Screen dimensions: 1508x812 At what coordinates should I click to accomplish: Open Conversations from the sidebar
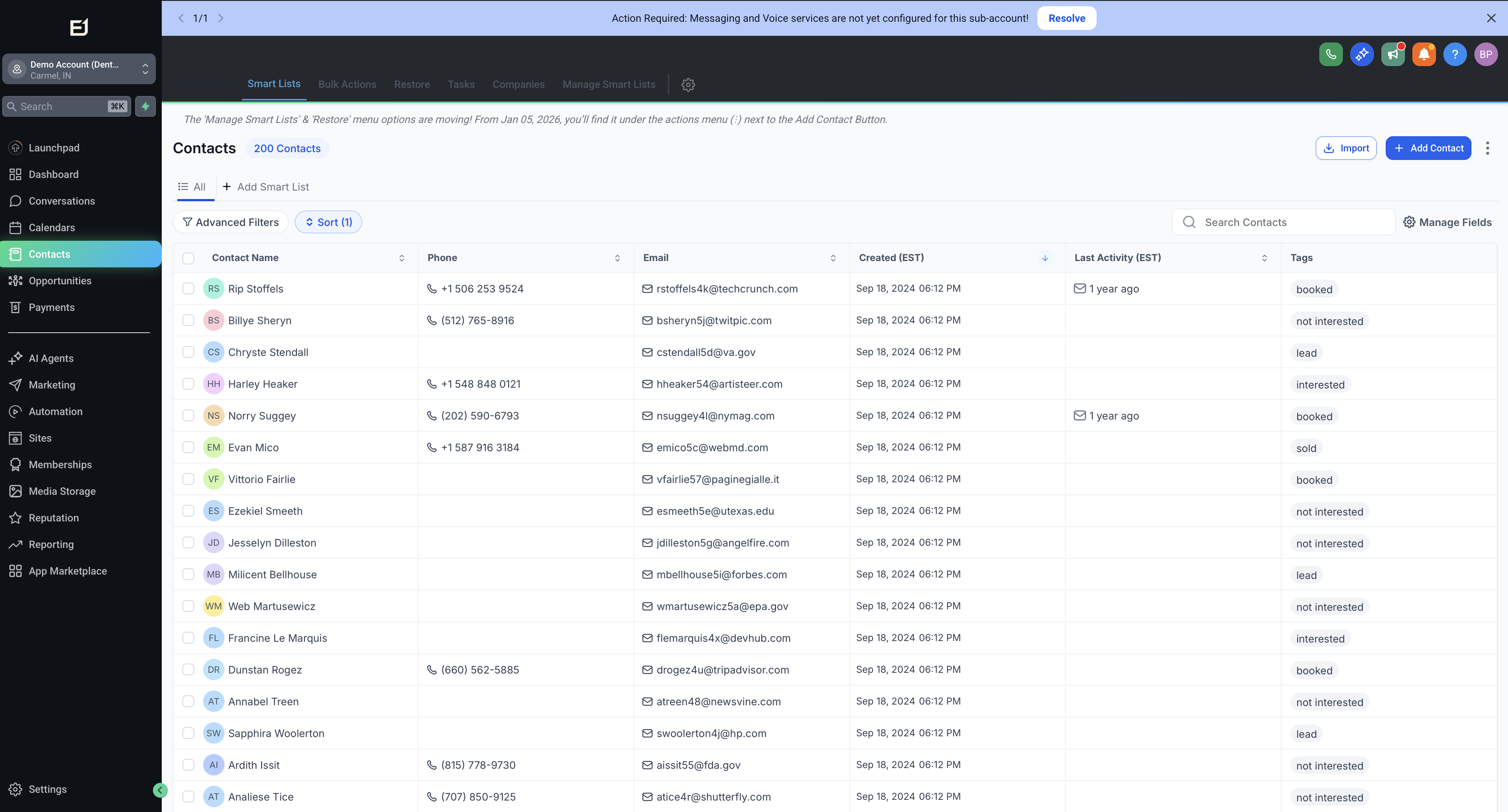[x=61, y=201]
